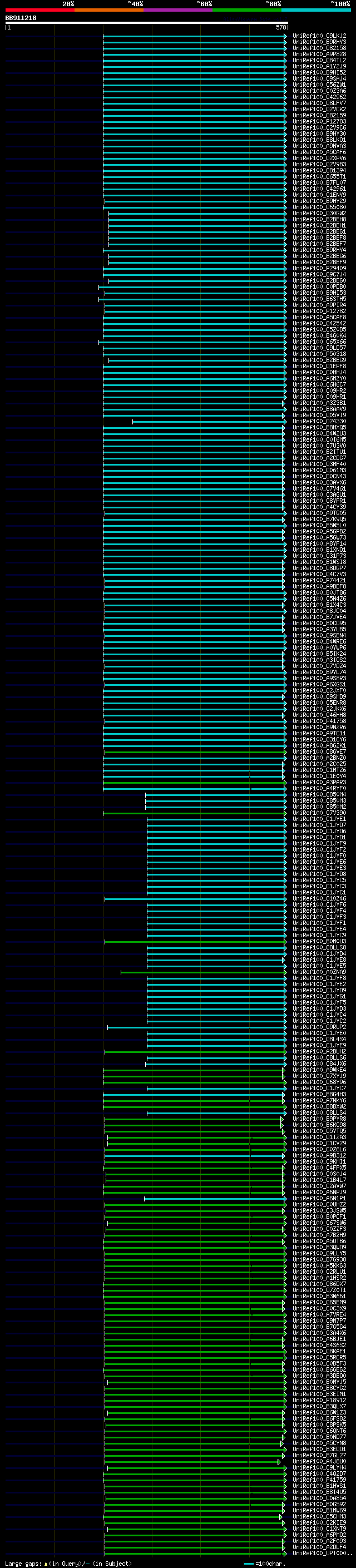The height and width of the screenshot is (1568, 356).
Task: Select the label UniRef100_B8G4M3
Action: click(319, 1095)
